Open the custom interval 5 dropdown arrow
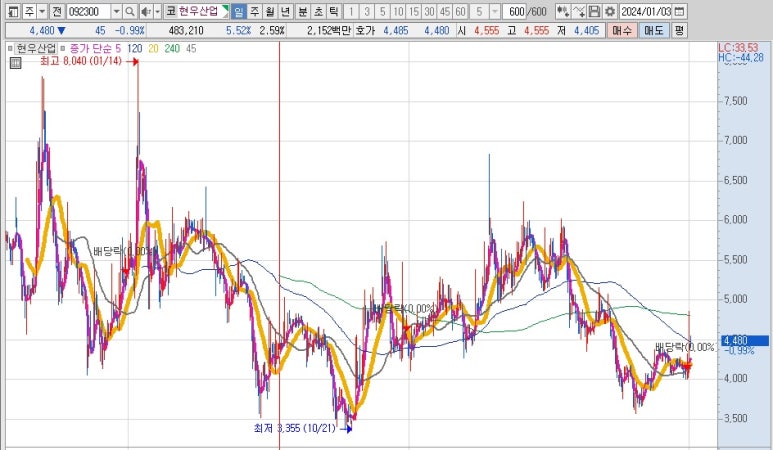 (494, 11)
